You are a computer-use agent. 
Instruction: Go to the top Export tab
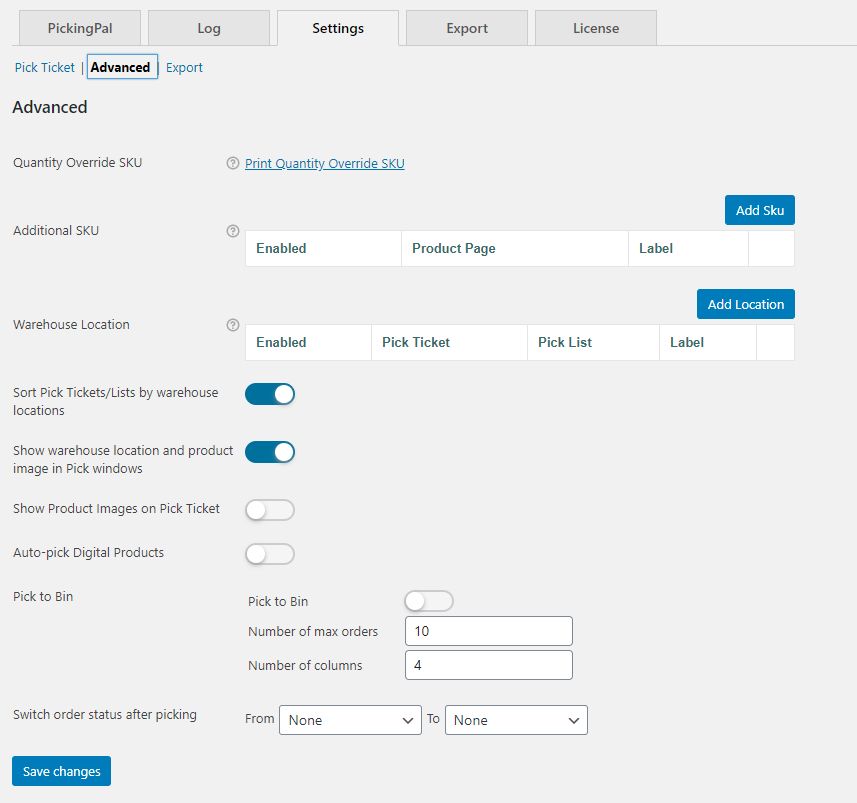467,28
